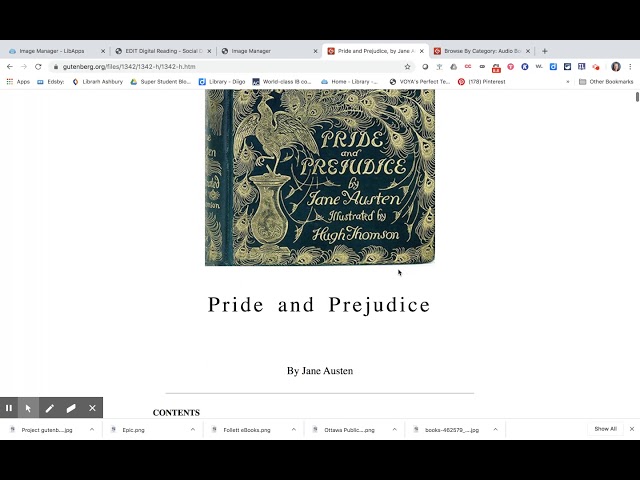Open the Library - Diigo bookmark
This screenshot has height=480, width=640.
point(222,82)
